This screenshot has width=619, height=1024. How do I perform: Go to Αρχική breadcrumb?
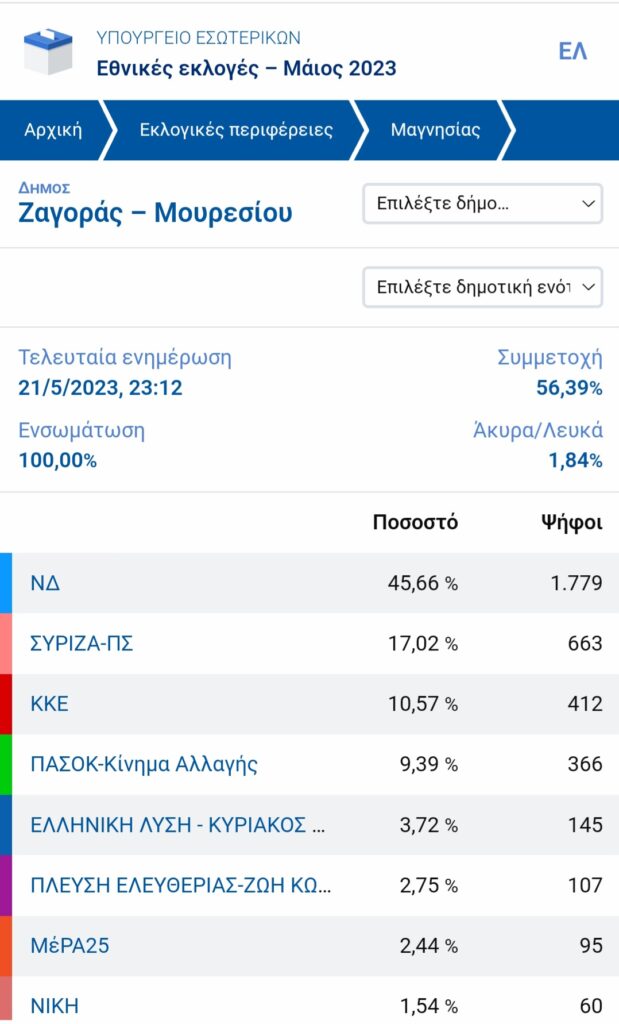(53, 130)
